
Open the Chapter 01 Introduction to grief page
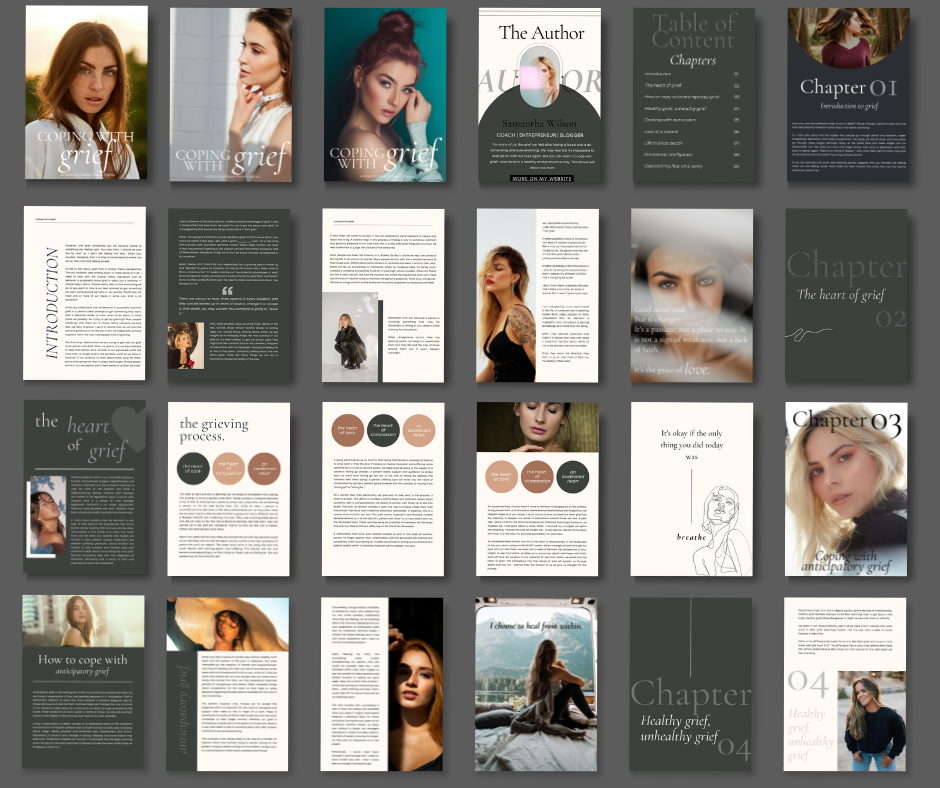click(x=847, y=95)
